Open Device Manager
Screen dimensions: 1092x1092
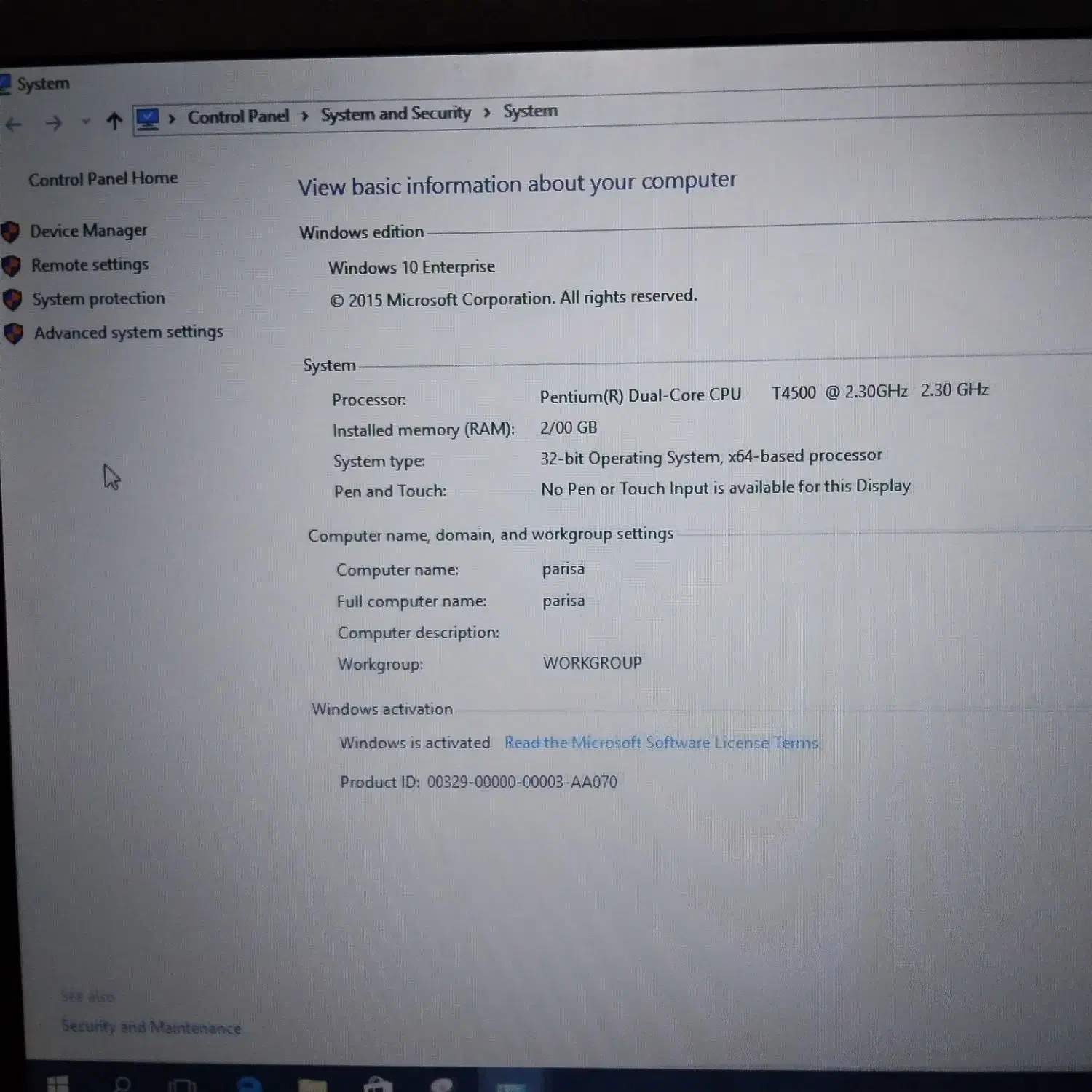coord(88,231)
